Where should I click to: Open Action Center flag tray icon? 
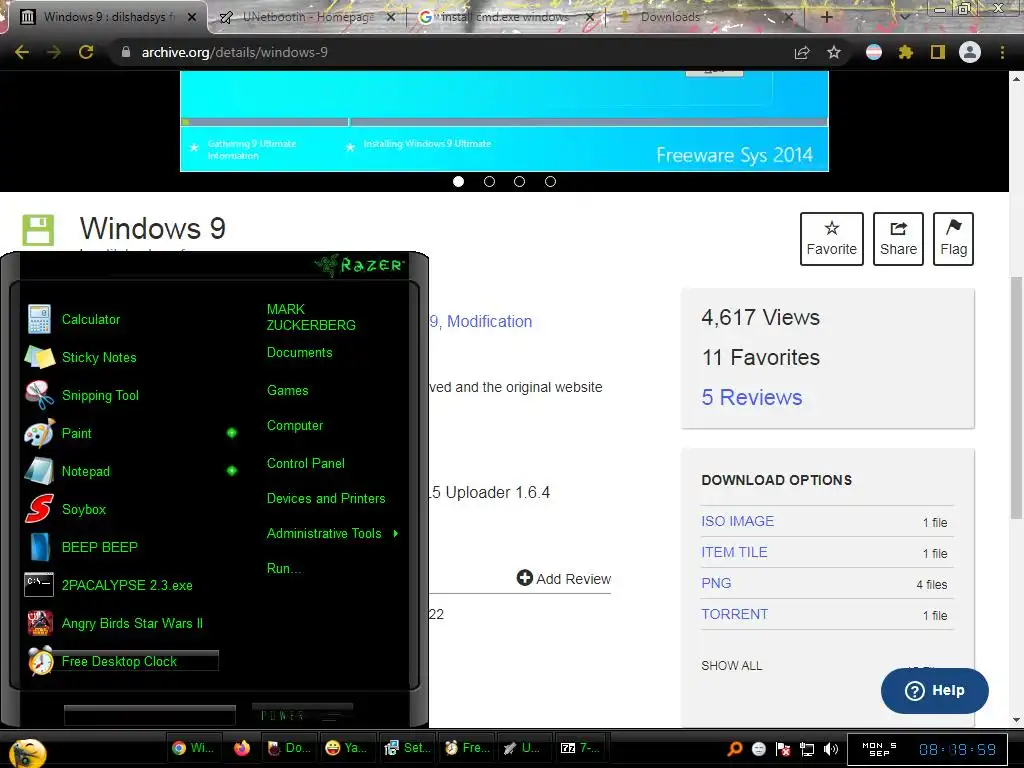(782, 748)
